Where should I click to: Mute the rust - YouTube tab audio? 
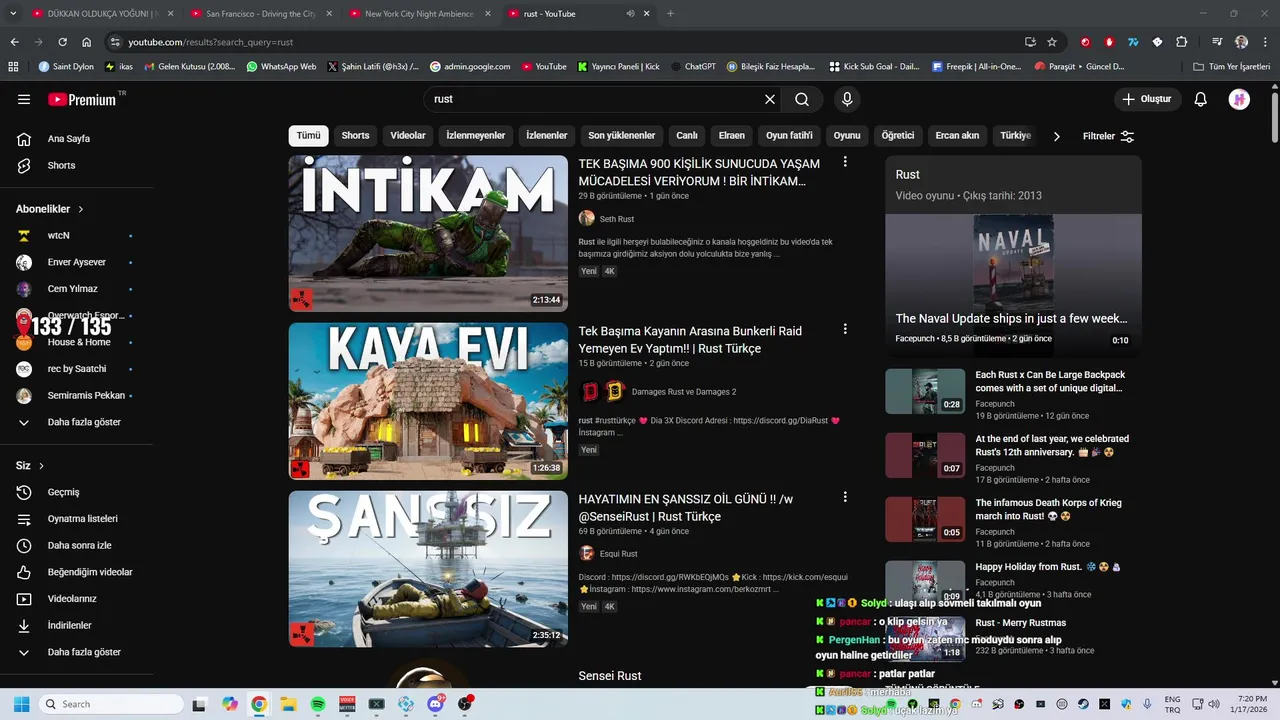(x=630, y=14)
